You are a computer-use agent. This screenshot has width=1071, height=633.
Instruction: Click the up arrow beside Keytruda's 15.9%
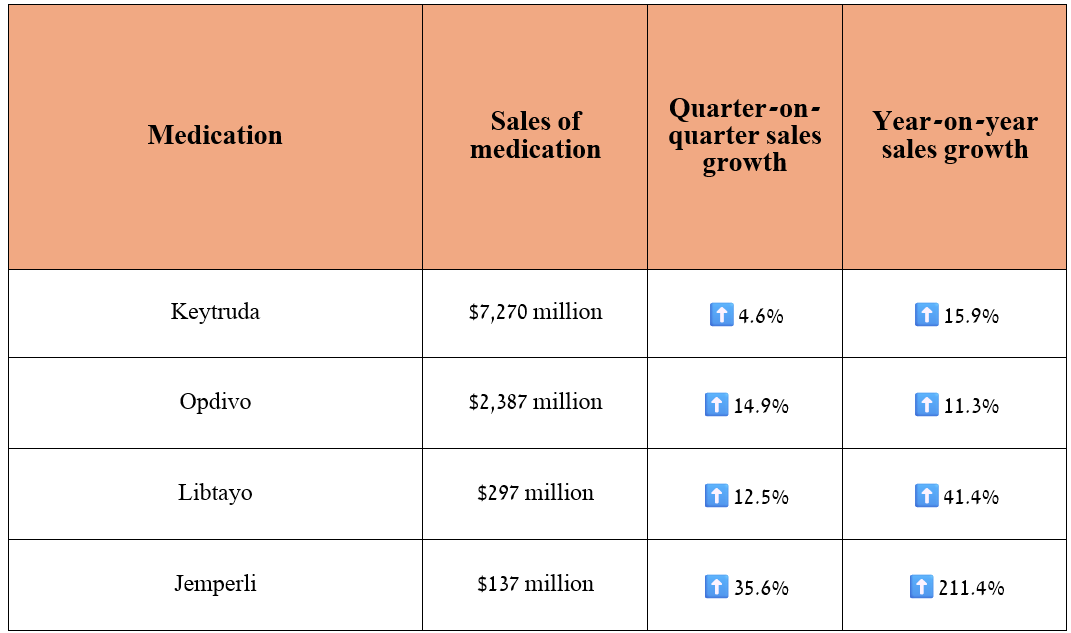pos(926,316)
